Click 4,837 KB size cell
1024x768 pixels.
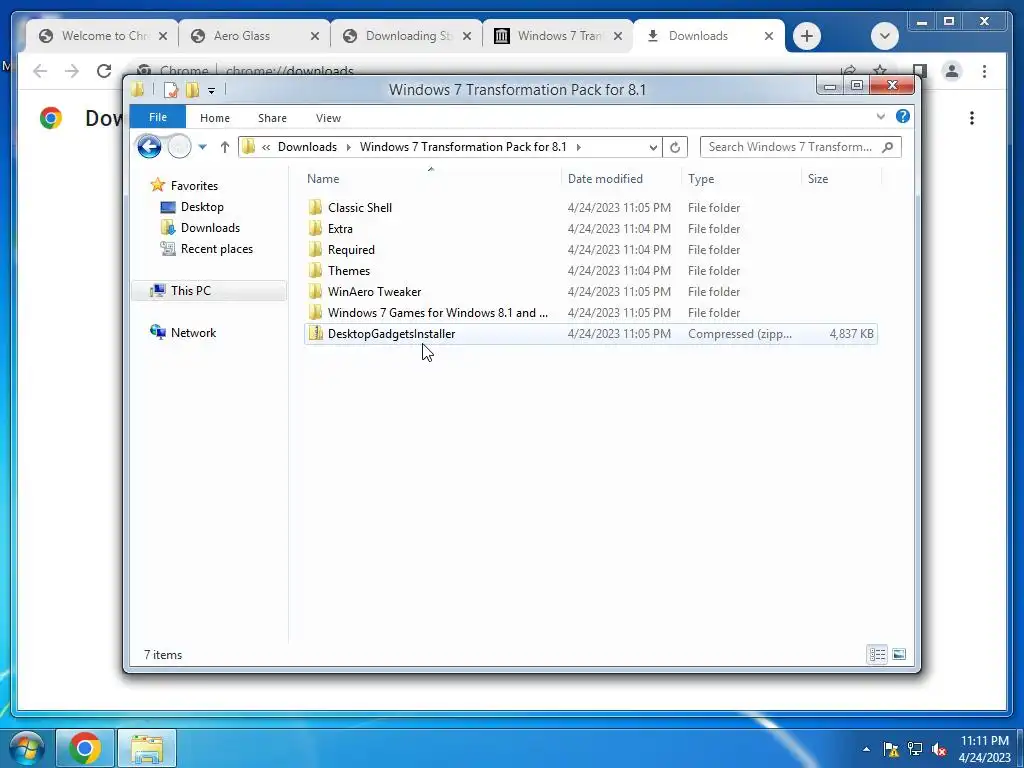(x=851, y=333)
